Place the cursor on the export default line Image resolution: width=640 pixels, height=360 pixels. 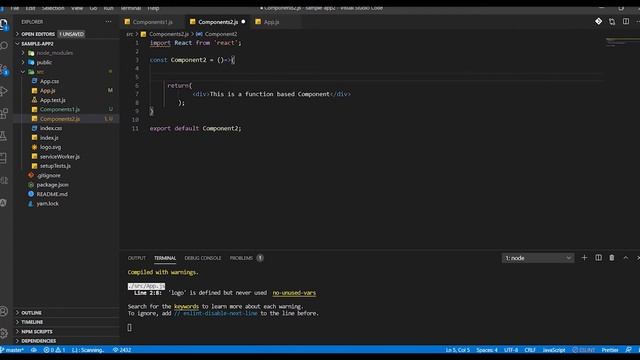pyautogui.click(x=195, y=128)
